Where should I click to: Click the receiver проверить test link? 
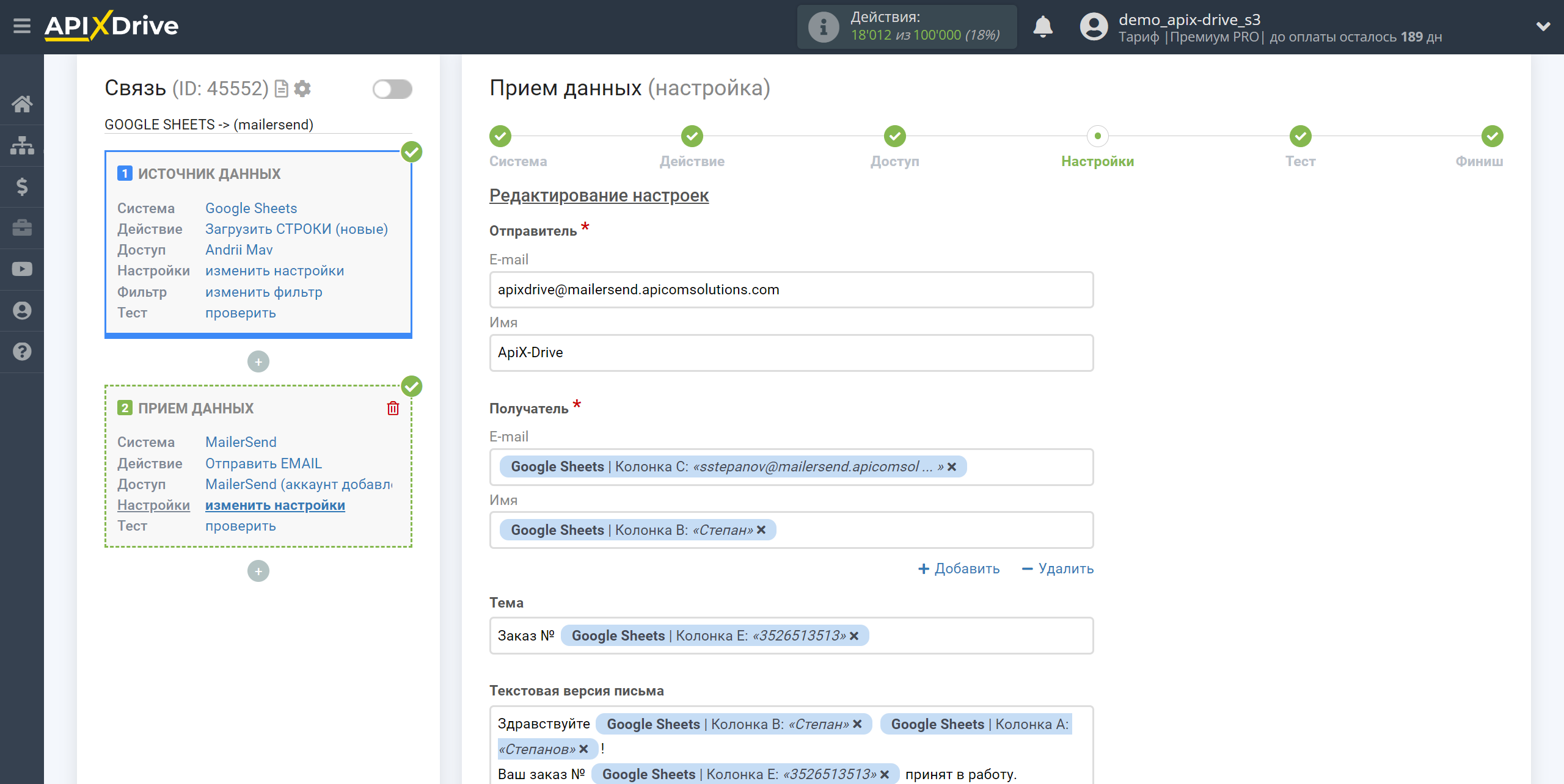(241, 526)
